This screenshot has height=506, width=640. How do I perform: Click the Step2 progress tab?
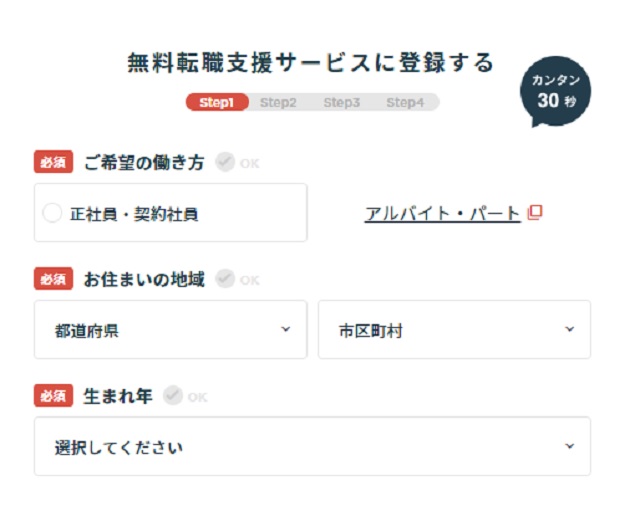point(278,102)
